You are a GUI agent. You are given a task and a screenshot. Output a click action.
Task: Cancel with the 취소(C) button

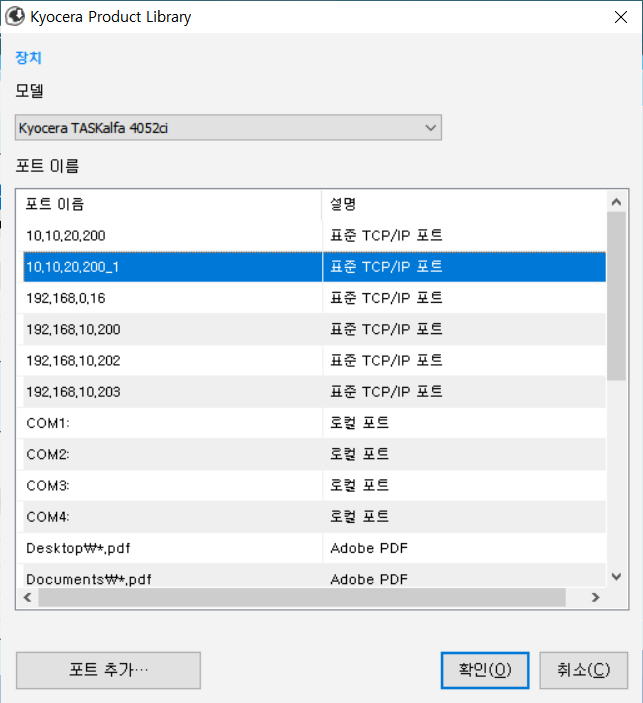click(583, 670)
